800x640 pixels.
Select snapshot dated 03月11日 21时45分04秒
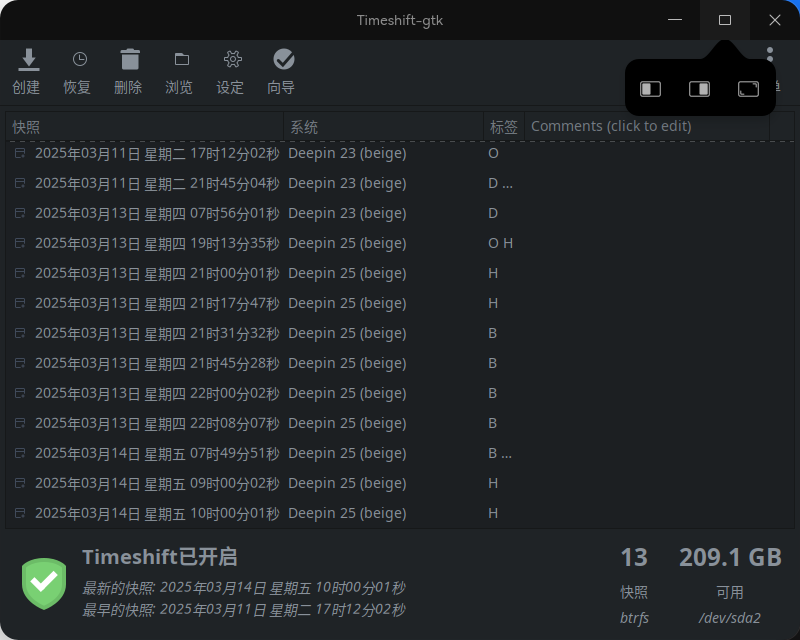[157, 183]
